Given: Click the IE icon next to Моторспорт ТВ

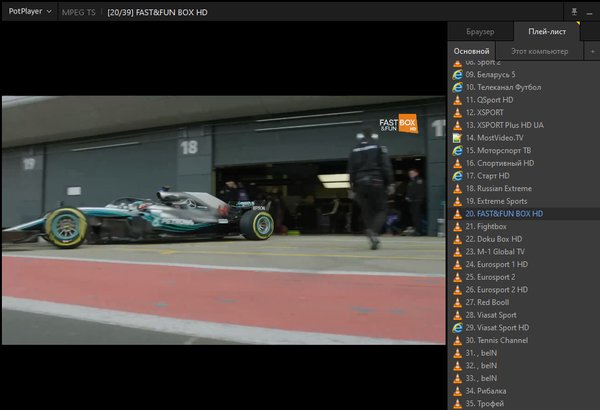Looking at the screenshot, I should (x=457, y=151).
